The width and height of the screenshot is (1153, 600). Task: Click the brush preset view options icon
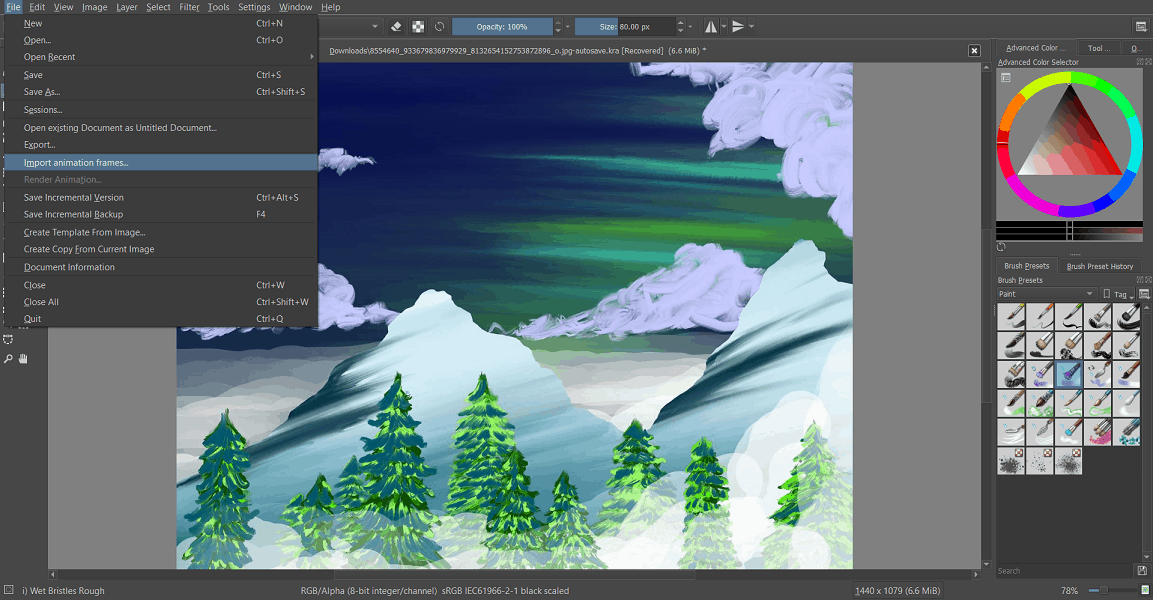(1144, 294)
